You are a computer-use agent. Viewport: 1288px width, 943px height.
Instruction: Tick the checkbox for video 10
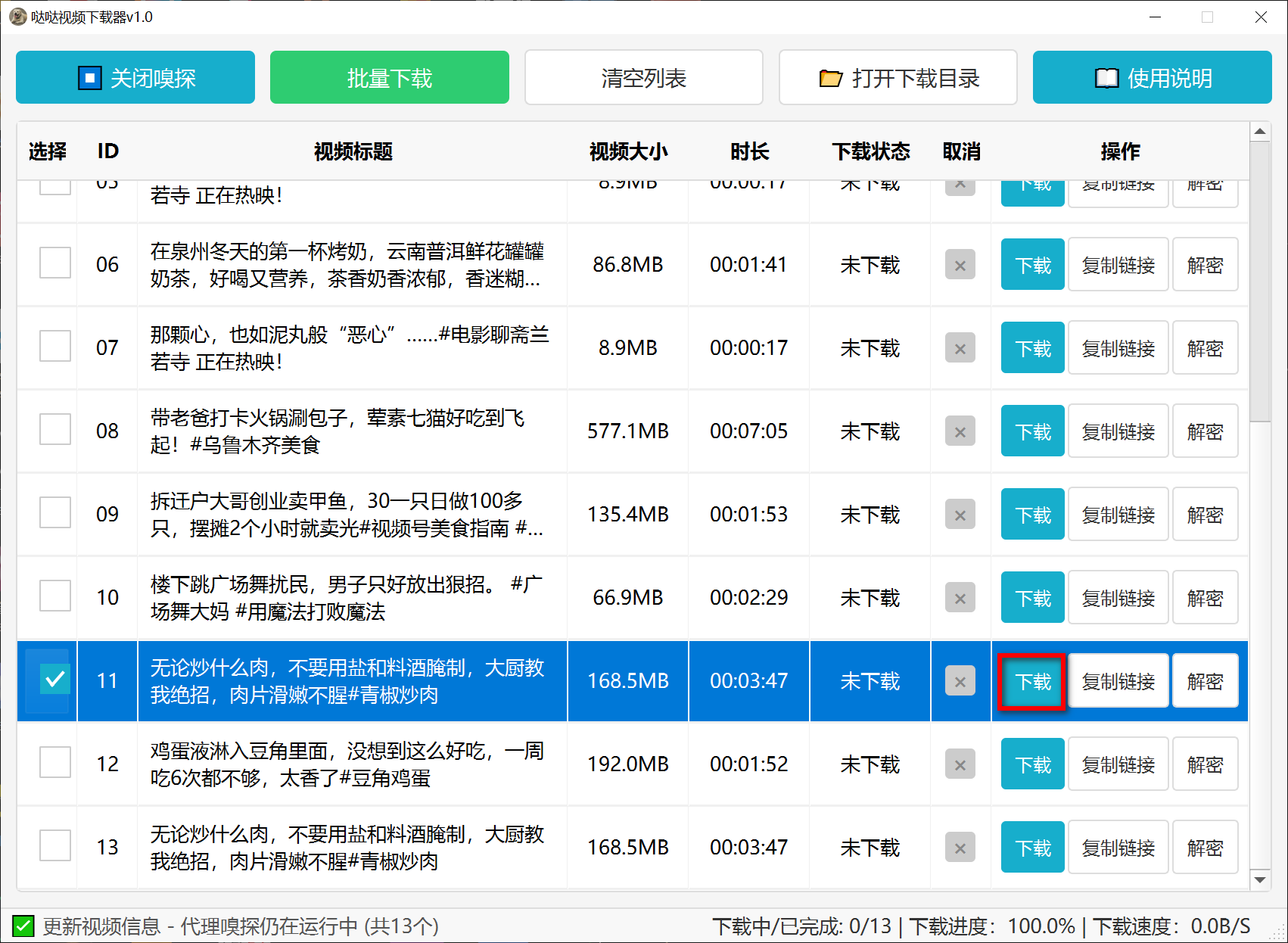[x=55, y=596]
